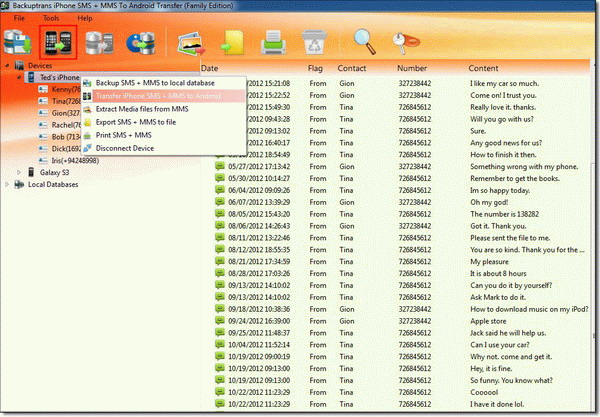600x417 pixels.
Task: Open the File menu
Action: tap(19, 18)
